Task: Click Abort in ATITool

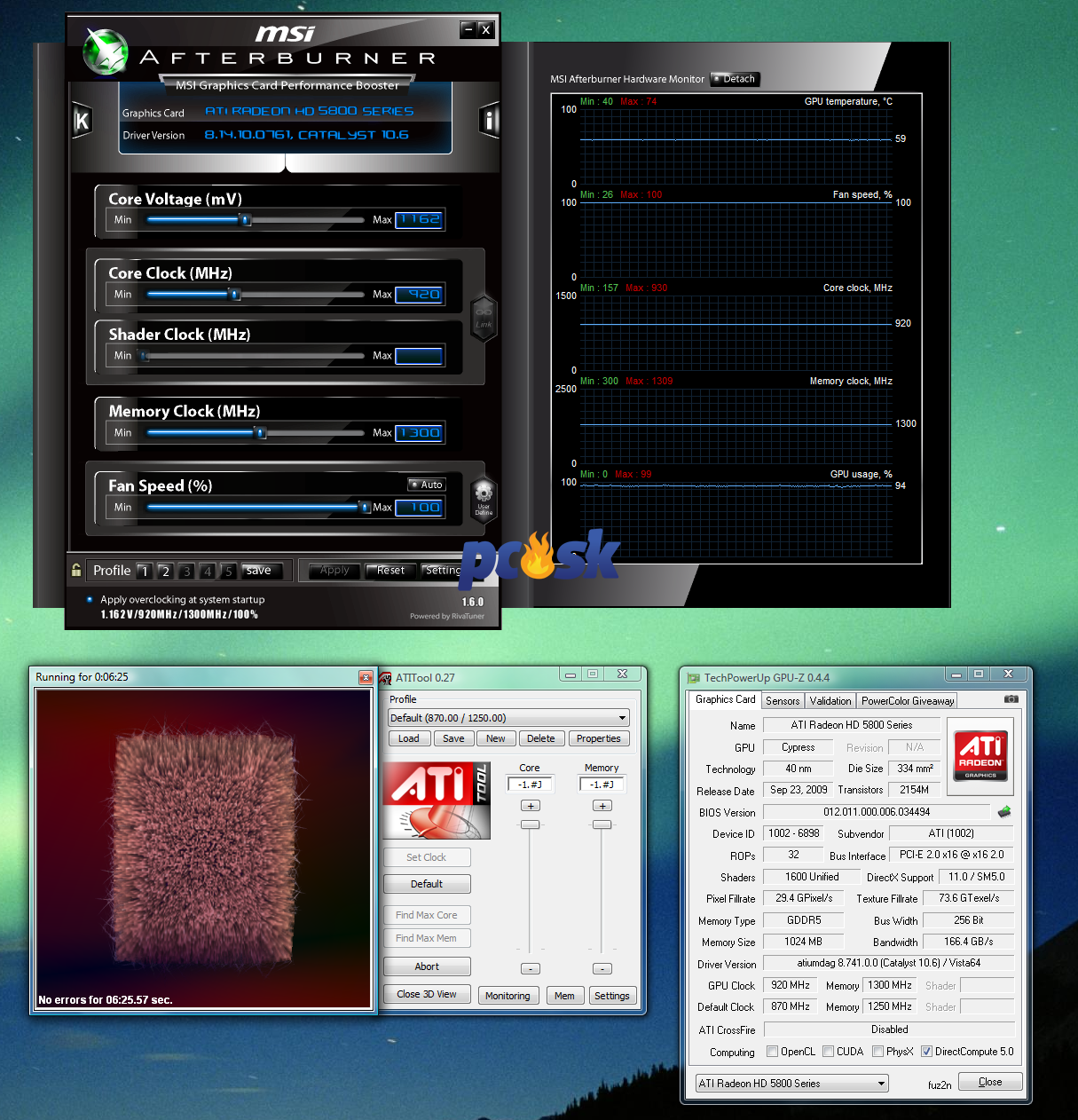Action: [x=427, y=966]
